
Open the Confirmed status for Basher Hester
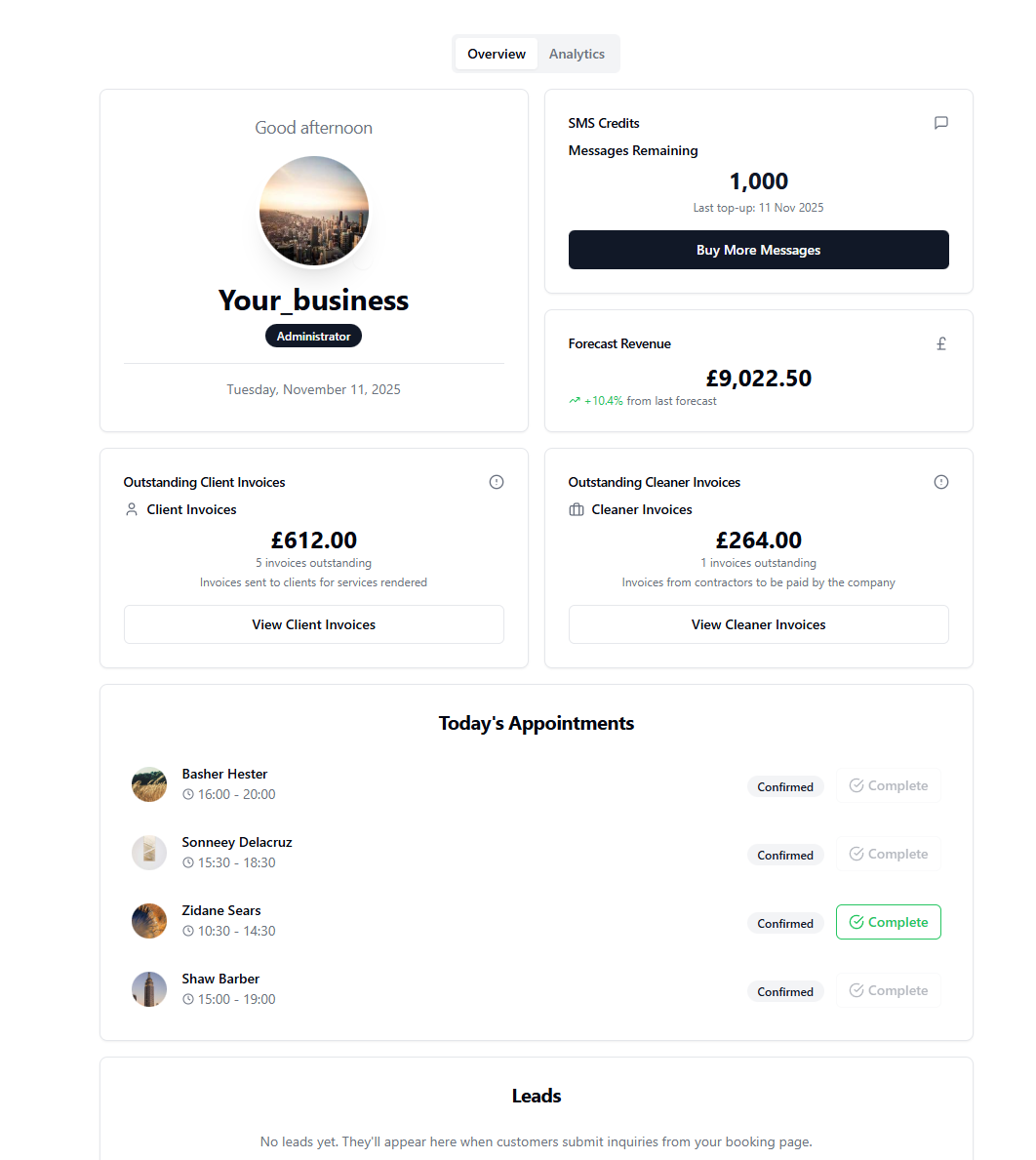tap(785, 786)
